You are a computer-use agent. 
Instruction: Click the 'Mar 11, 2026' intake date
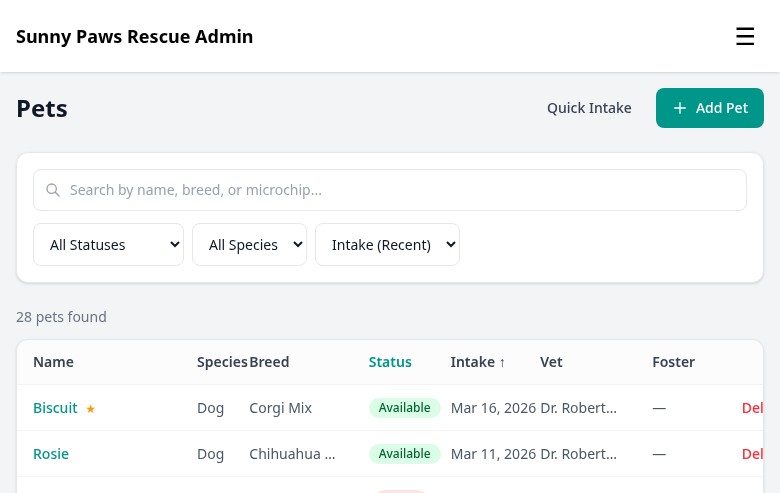493,454
